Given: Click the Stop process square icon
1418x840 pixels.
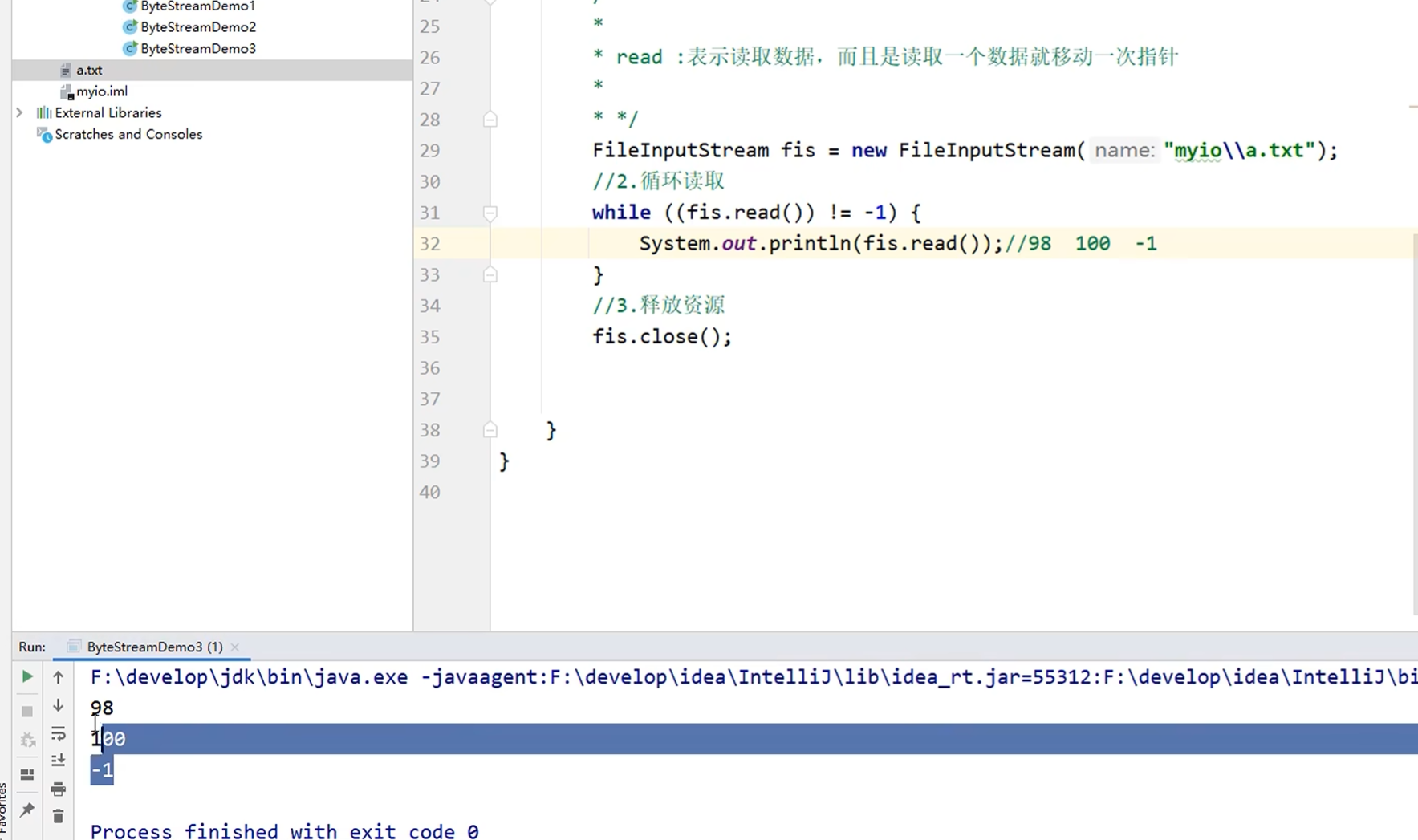Looking at the screenshot, I should point(27,712).
